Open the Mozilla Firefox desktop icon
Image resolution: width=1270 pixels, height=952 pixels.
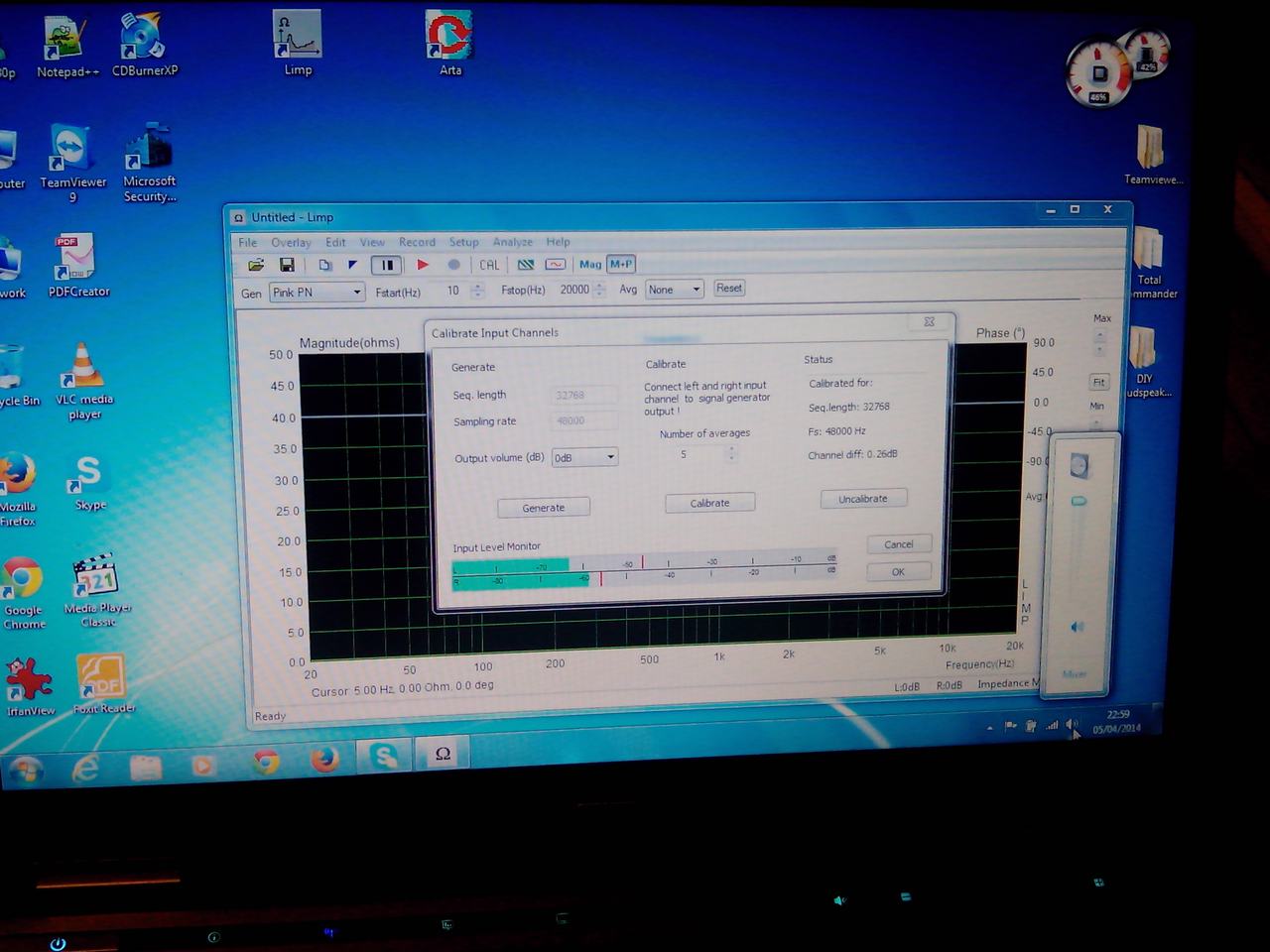click(18, 490)
